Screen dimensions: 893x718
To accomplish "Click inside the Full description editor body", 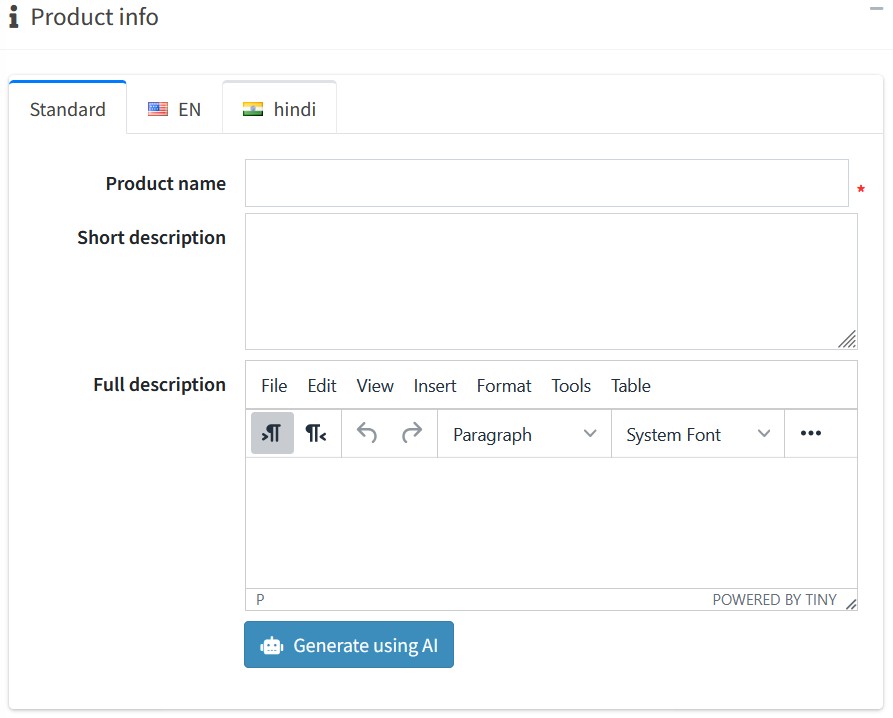I will click(551, 523).
